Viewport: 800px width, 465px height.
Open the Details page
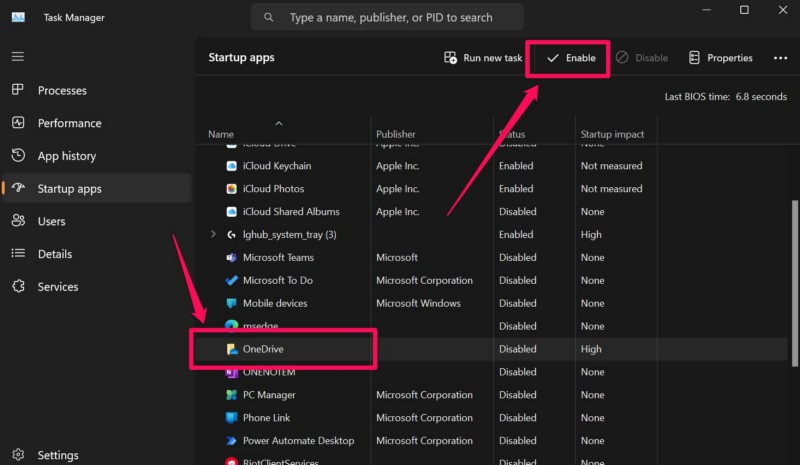coord(54,254)
